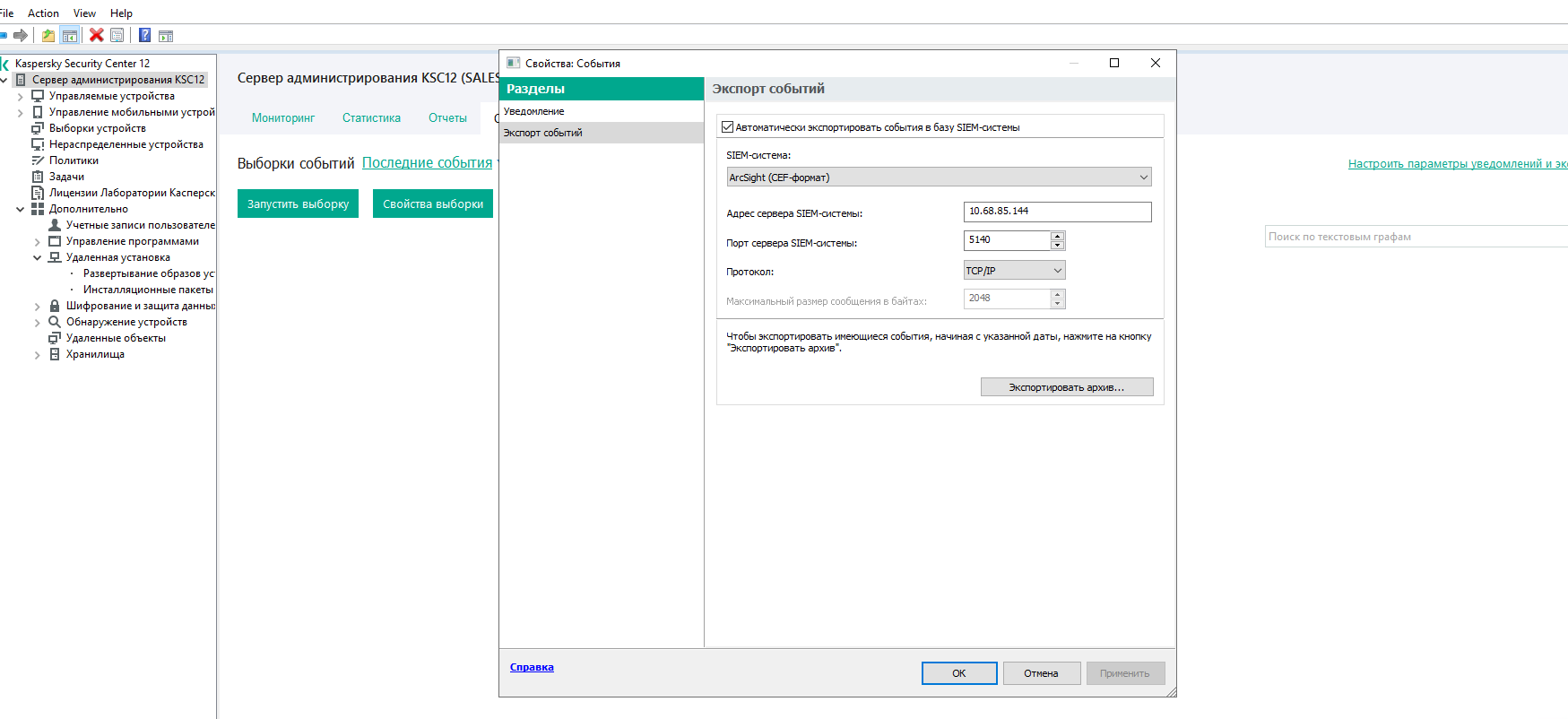Expand the Шифрование и защита данных node
1568x719 pixels.
pyautogui.click(x=38, y=306)
